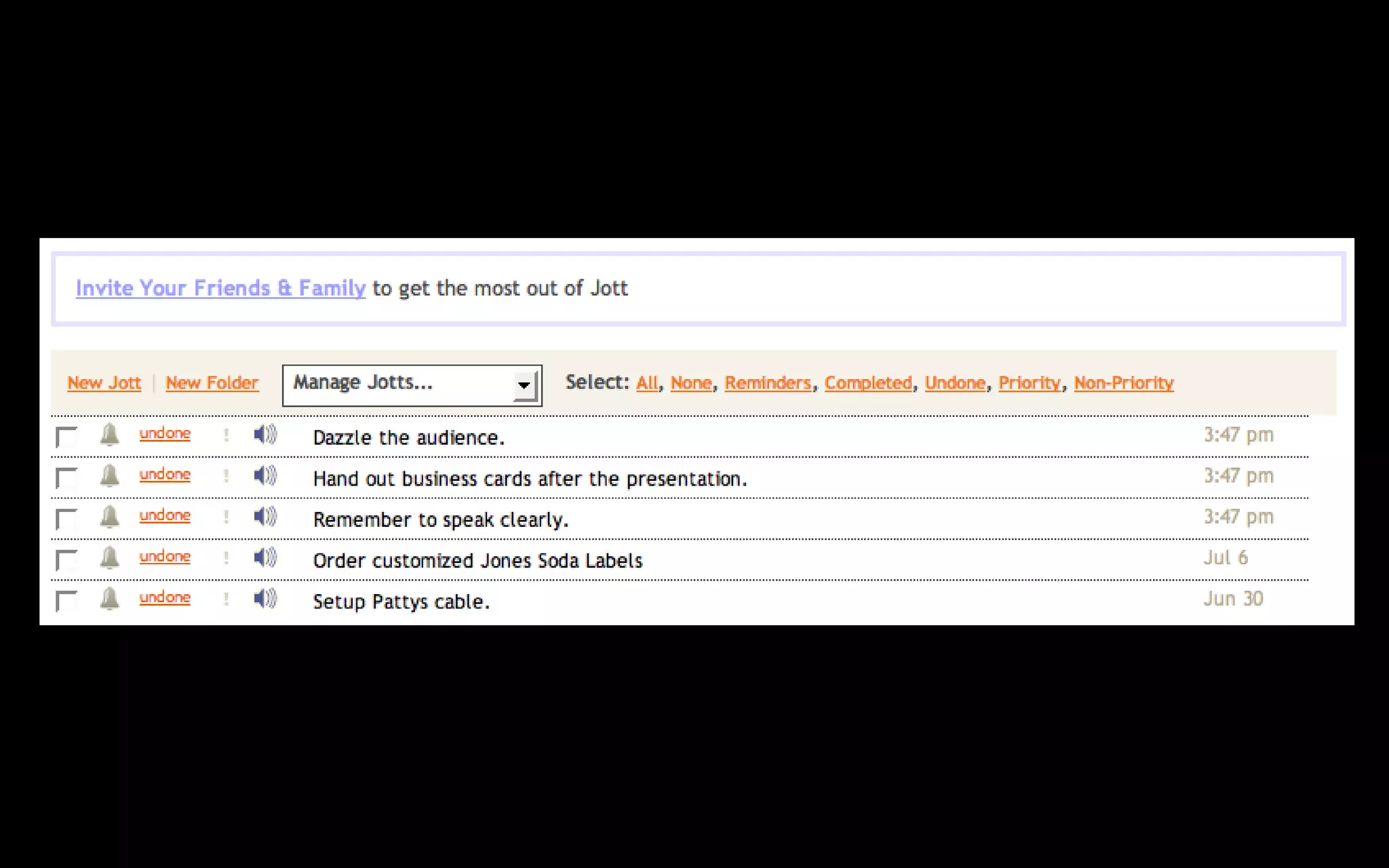Click bell icon for "Remember to speak clearly"
1389x868 pixels.
[x=109, y=517]
